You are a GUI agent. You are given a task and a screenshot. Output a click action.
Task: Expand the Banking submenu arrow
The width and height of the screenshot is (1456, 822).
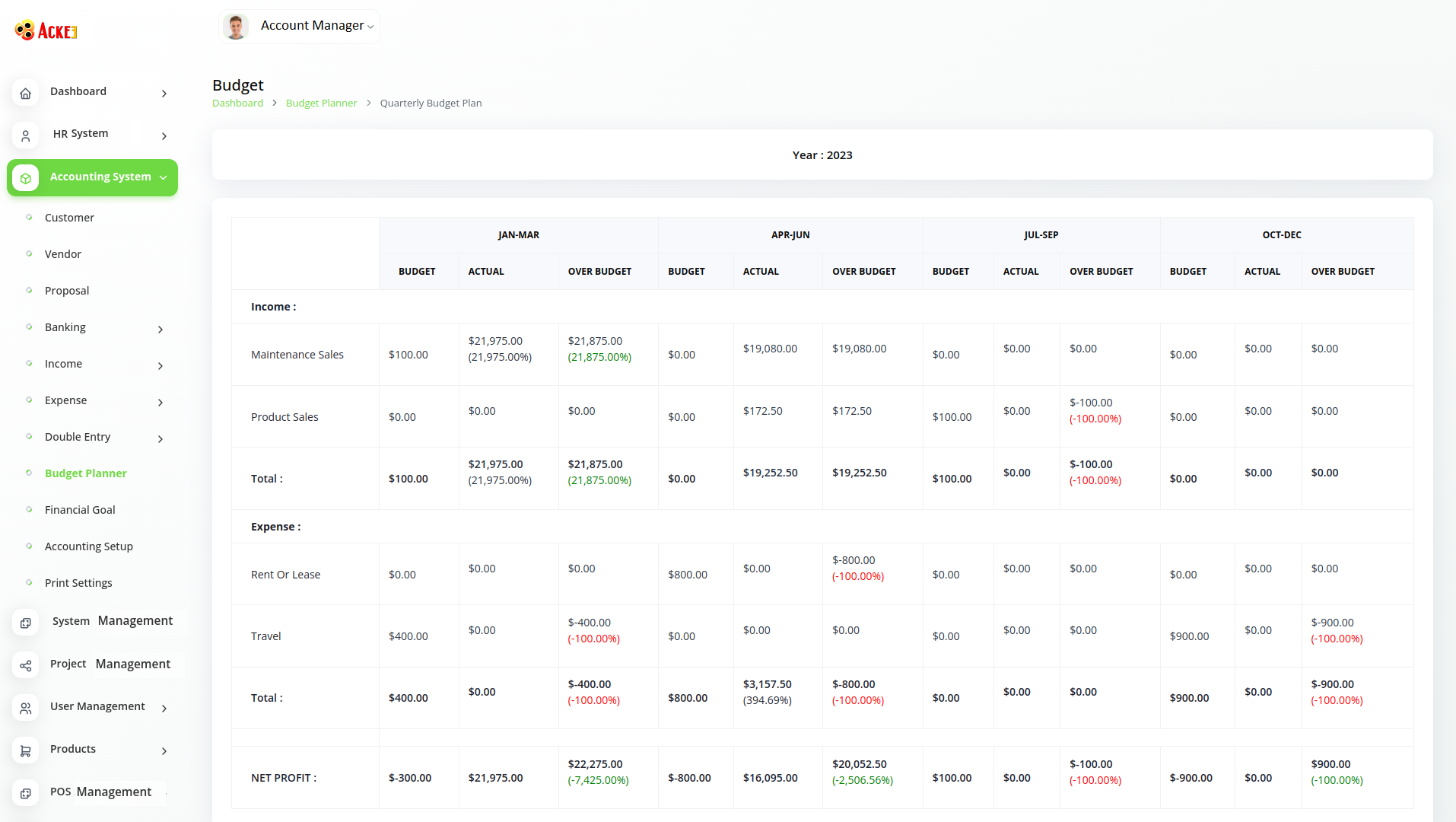point(161,329)
